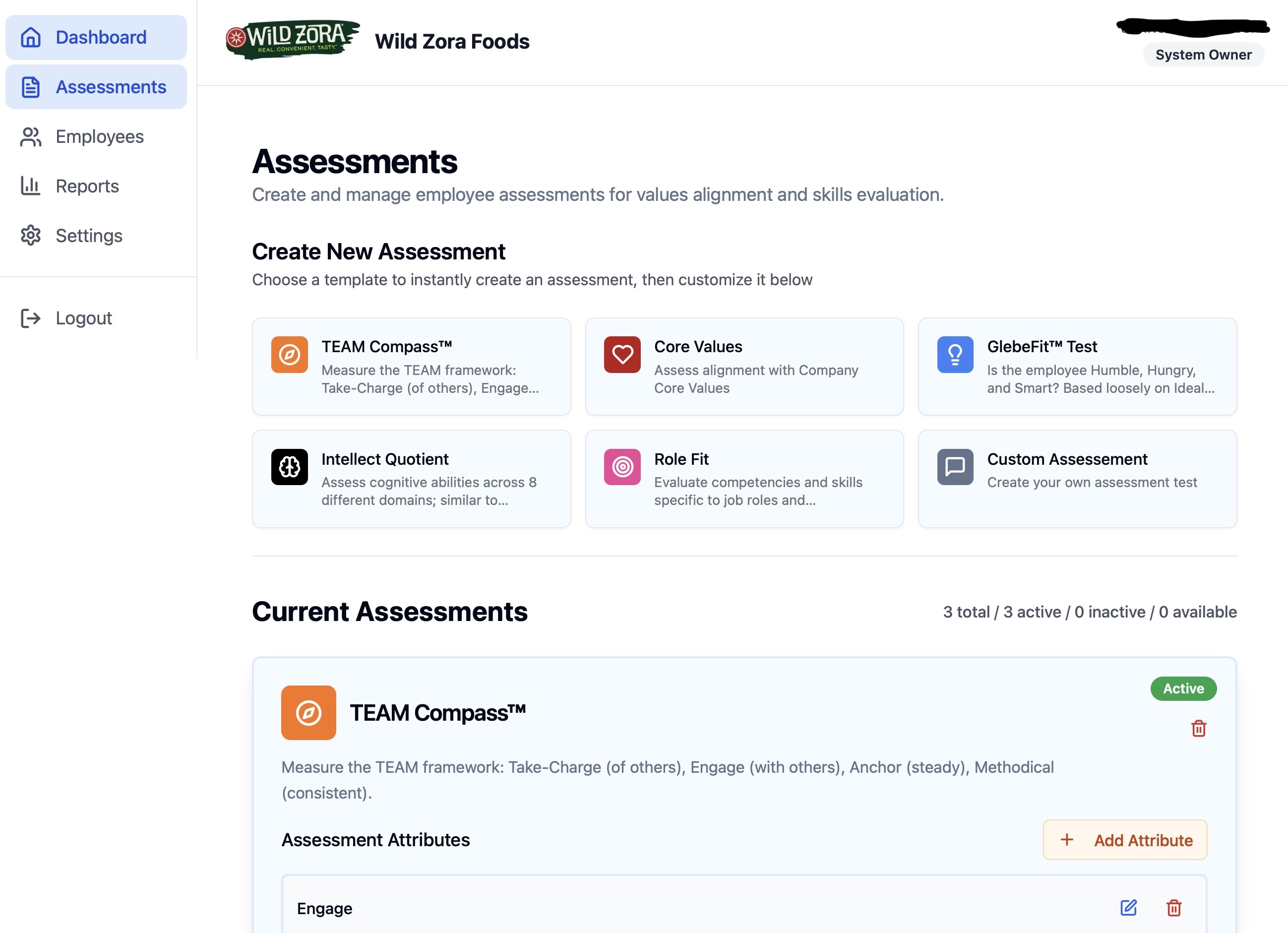Click the edit pencil icon for the Engage attribute
Screen dimensions: 1288x933
[1129, 908]
